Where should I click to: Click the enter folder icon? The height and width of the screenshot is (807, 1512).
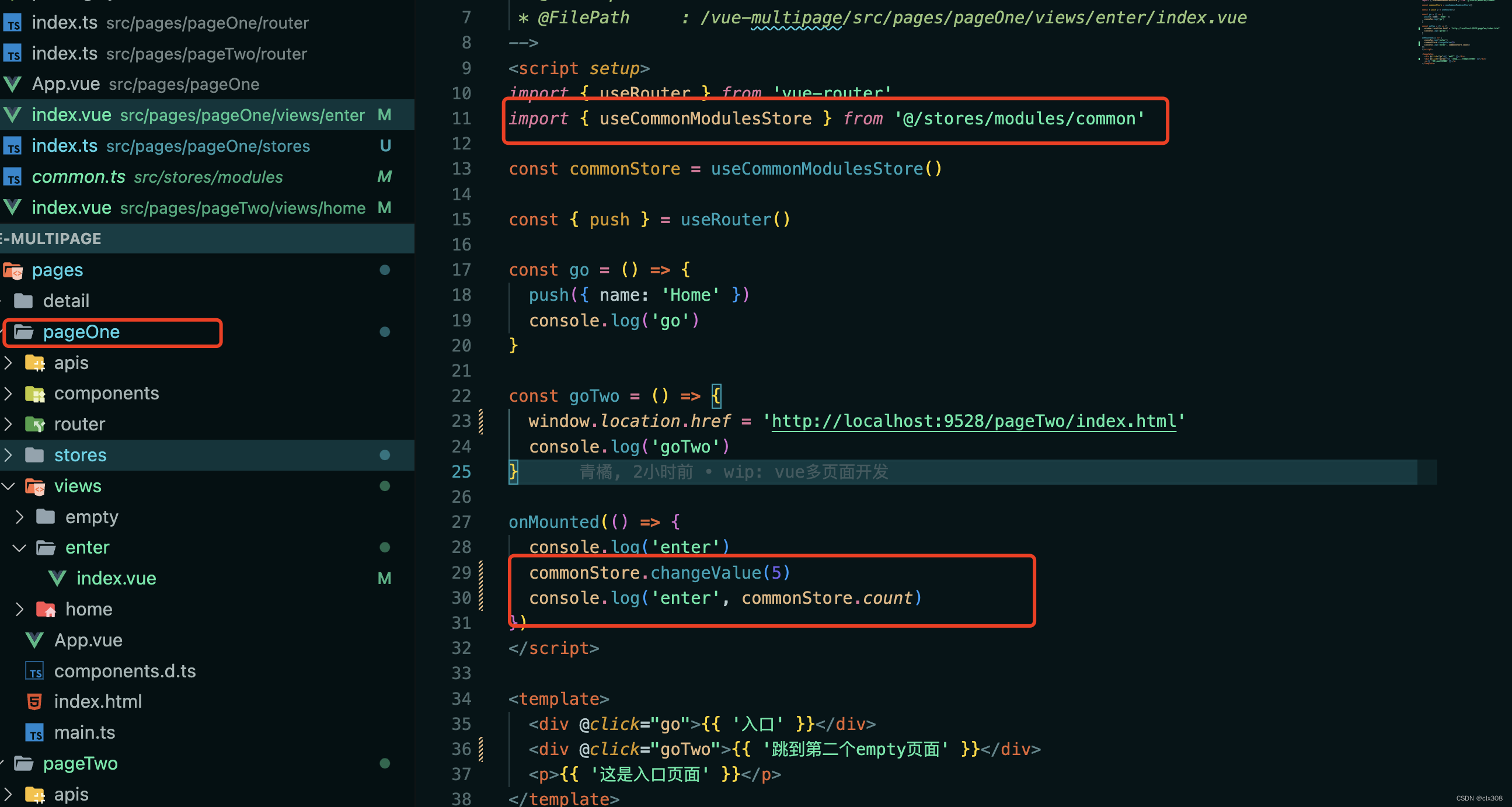coord(46,548)
